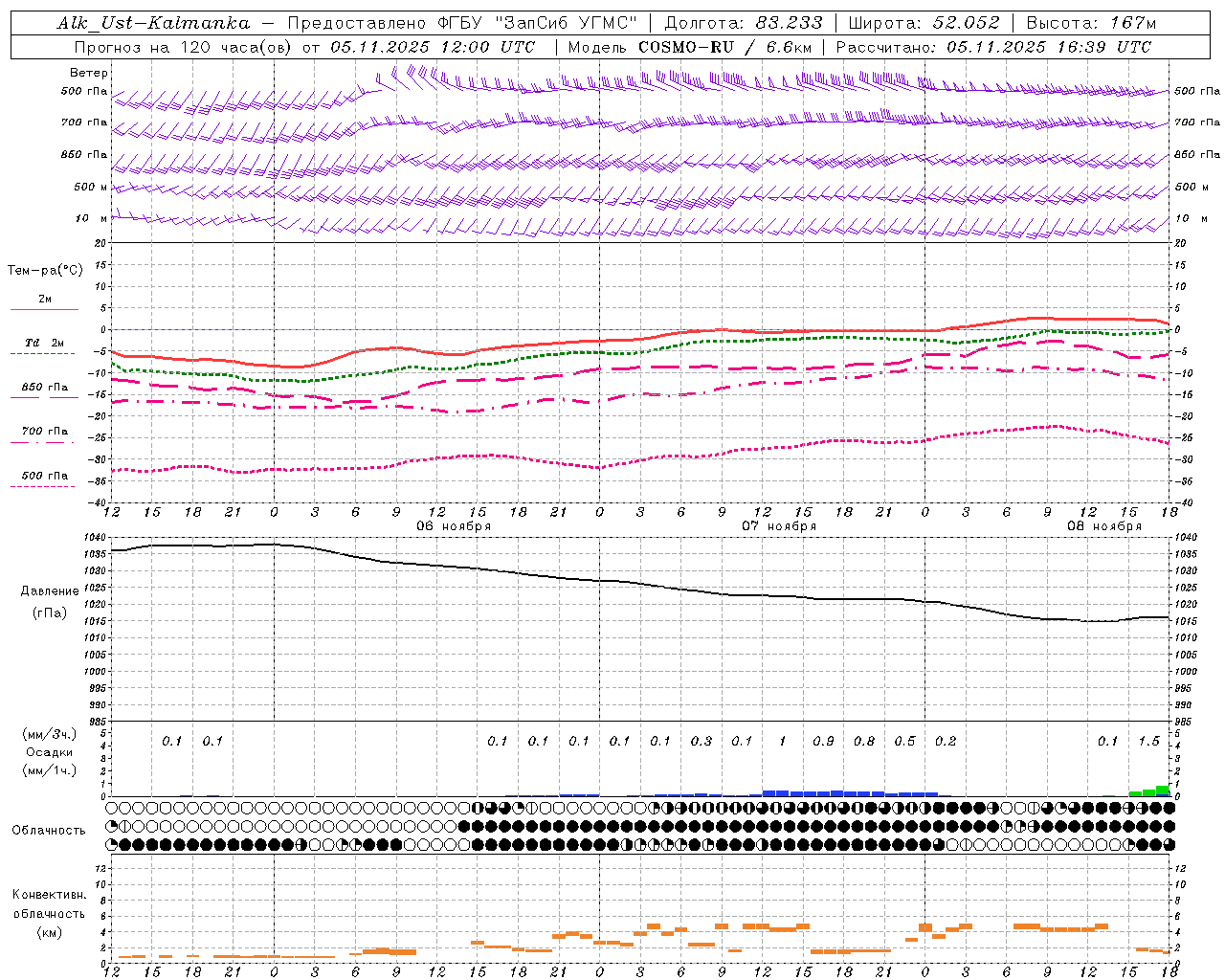
Task: Click the black pressure curve line
Action: click(x=640, y=583)
